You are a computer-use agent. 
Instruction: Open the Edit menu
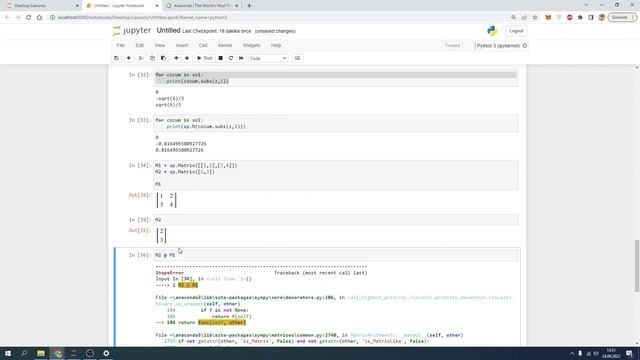click(x=140, y=45)
